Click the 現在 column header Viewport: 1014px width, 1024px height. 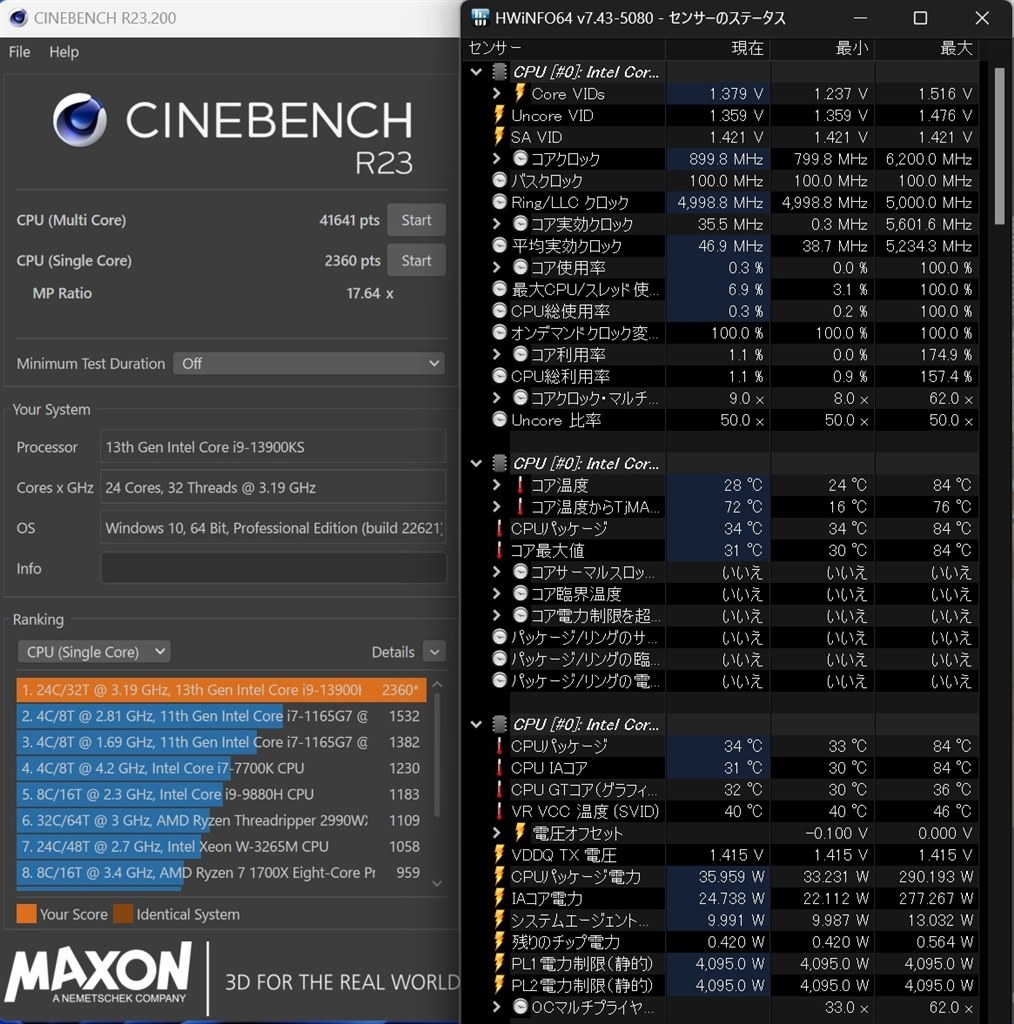click(718, 48)
